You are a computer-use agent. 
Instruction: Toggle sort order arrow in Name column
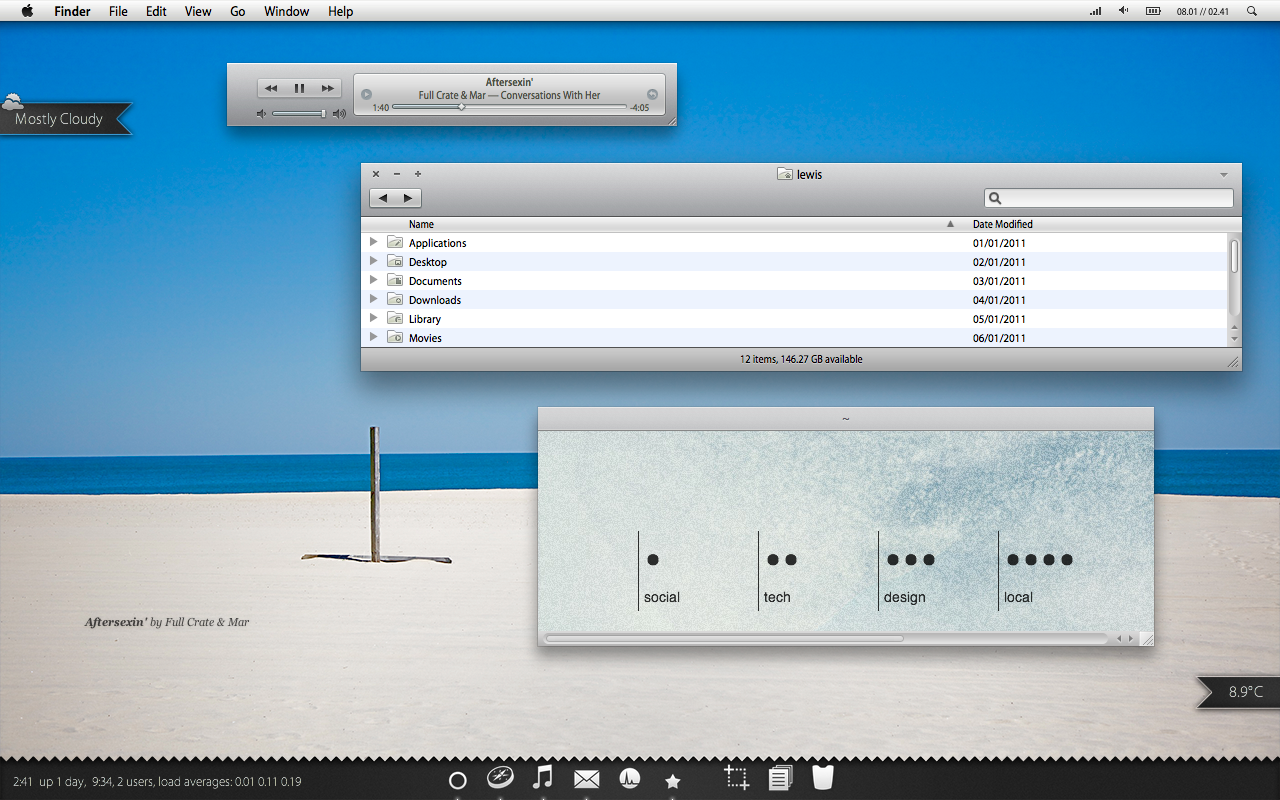pos(950,225)
